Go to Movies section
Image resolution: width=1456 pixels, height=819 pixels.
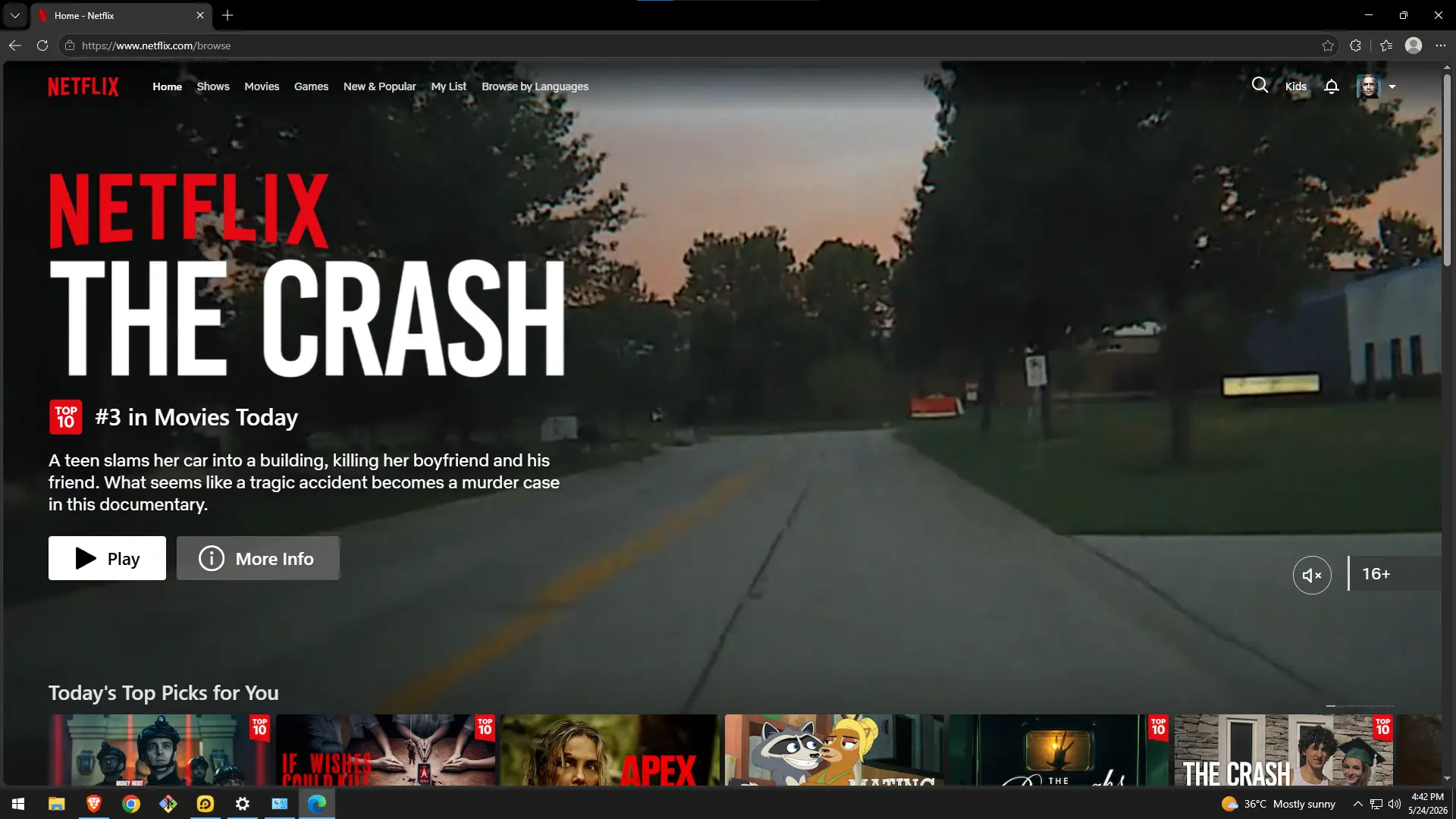point(262,86)
